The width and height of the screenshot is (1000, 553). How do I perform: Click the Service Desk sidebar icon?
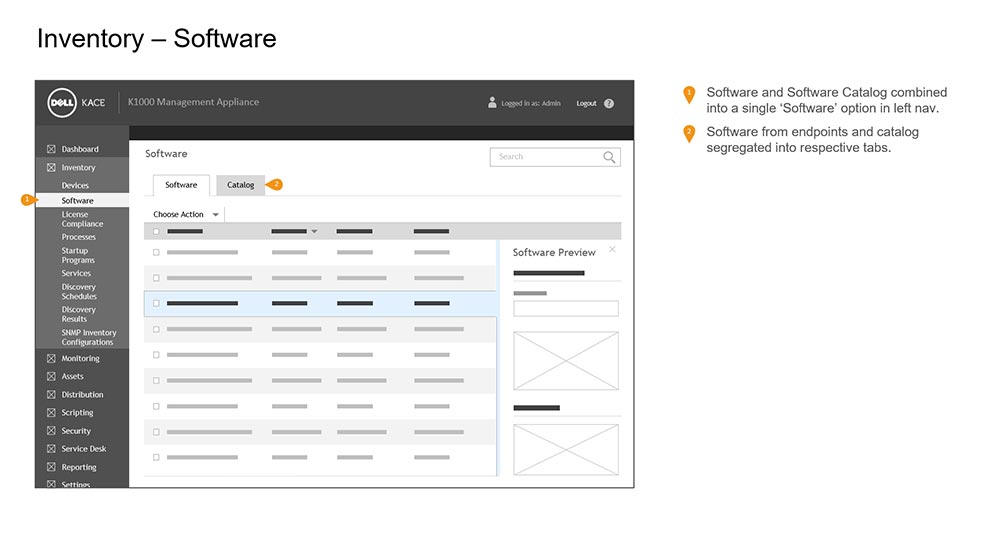tap(51, 449)
